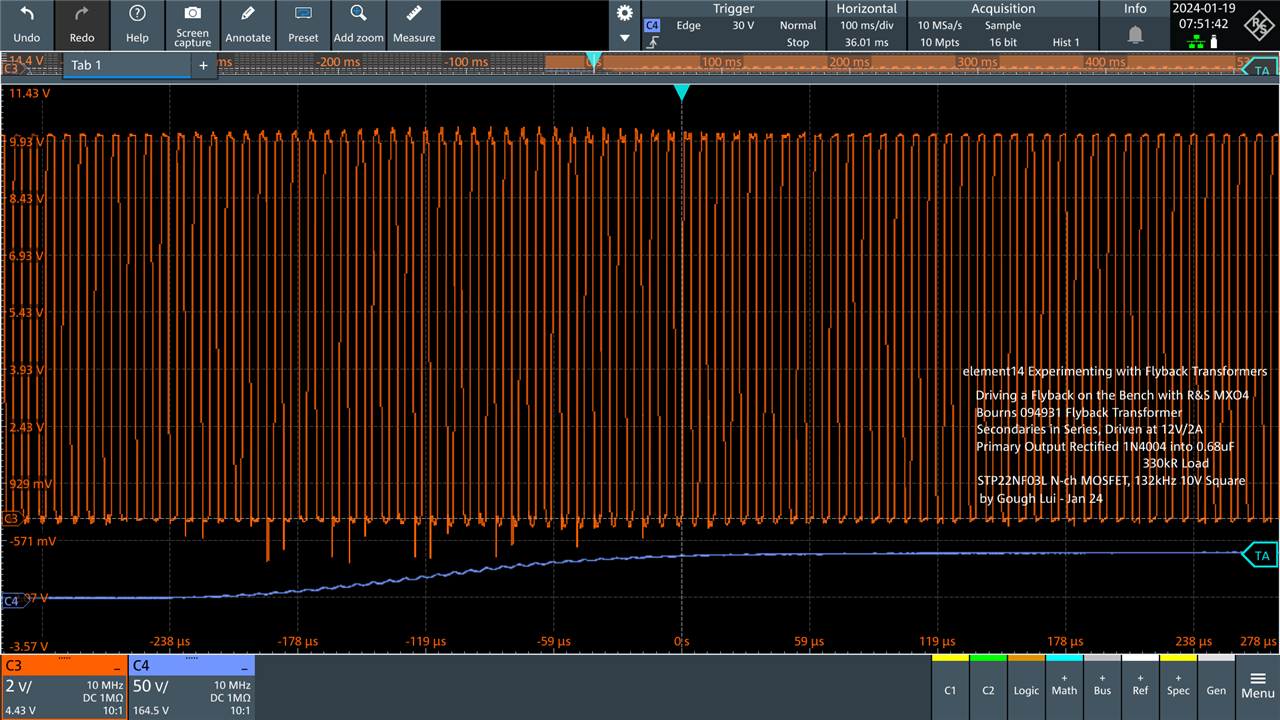
Task: Click the 16 bit resolution value
Action: [x=1003, y=43]
